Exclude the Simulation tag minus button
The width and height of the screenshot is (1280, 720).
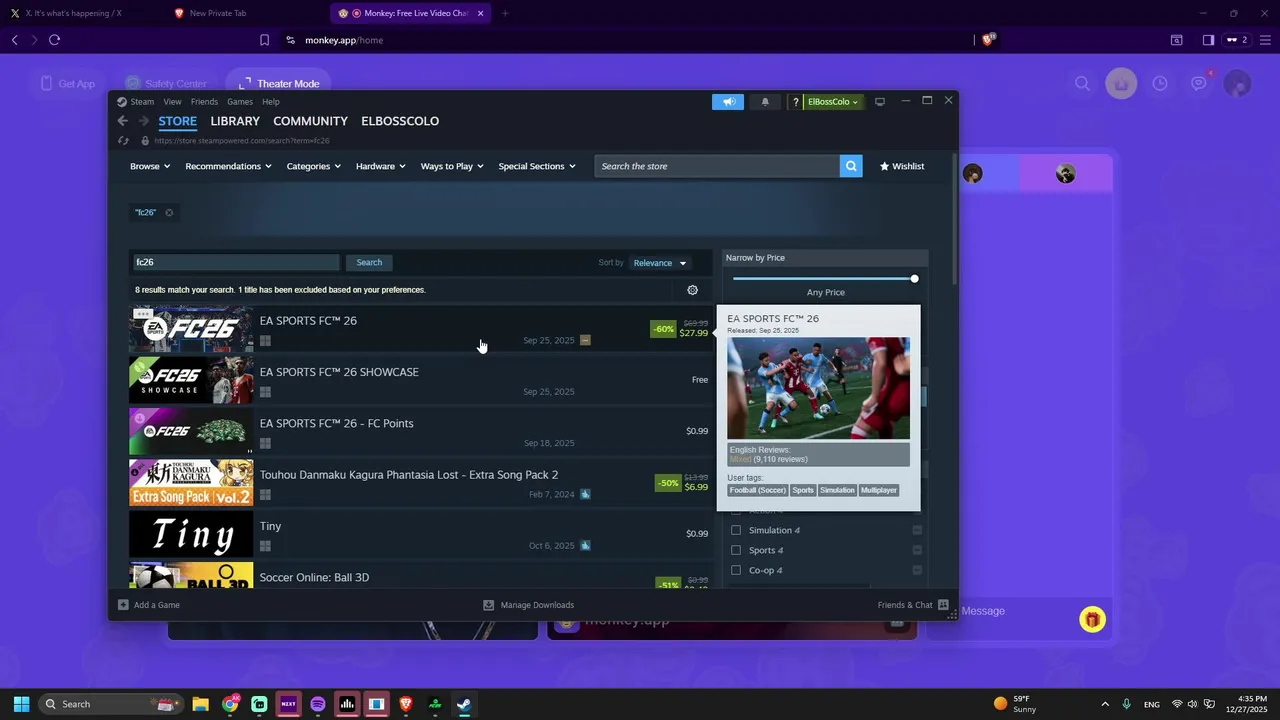pyautogui.click(x=917, y=530)
